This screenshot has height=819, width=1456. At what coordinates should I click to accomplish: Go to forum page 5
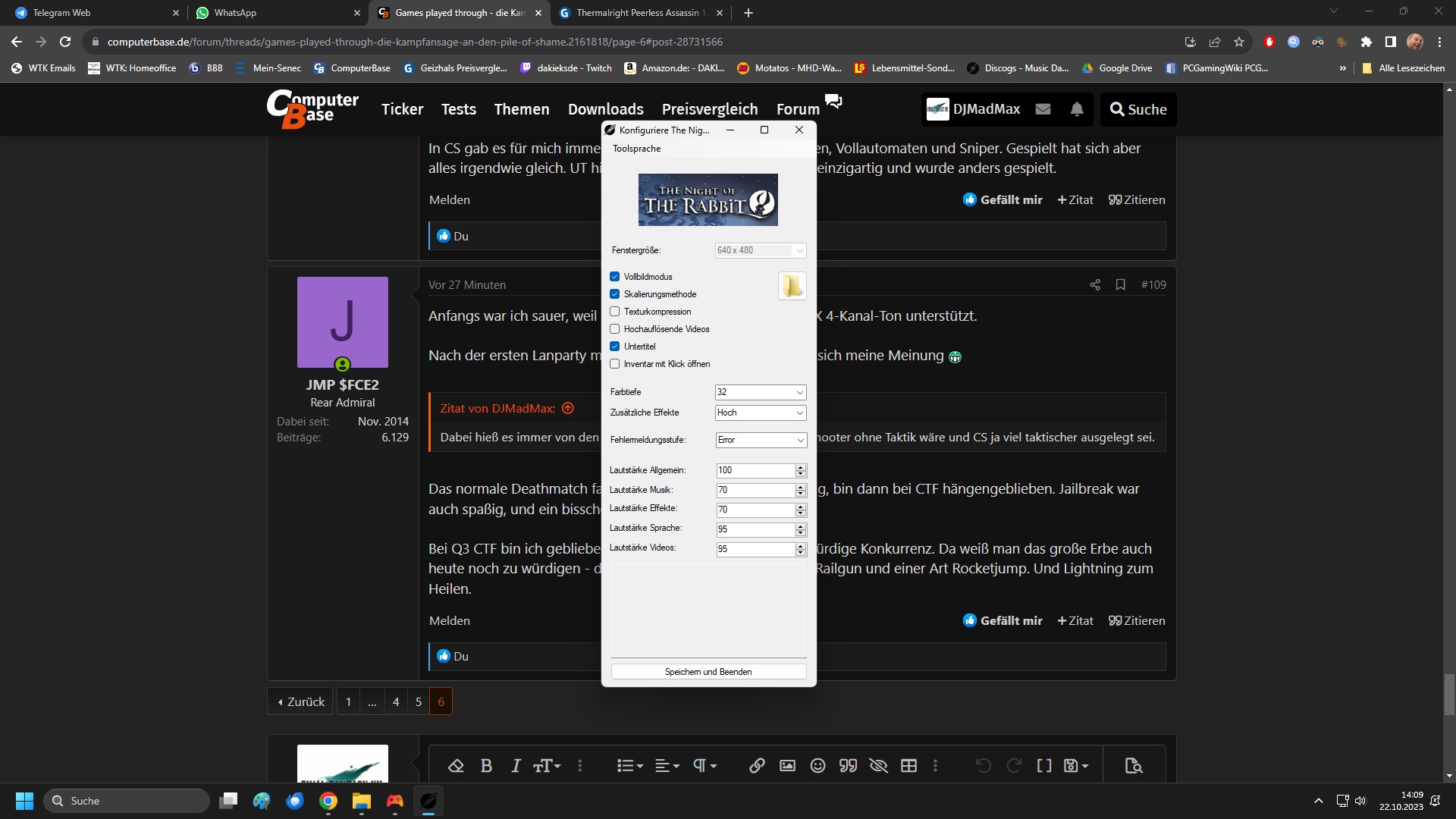tap(418, 701)
